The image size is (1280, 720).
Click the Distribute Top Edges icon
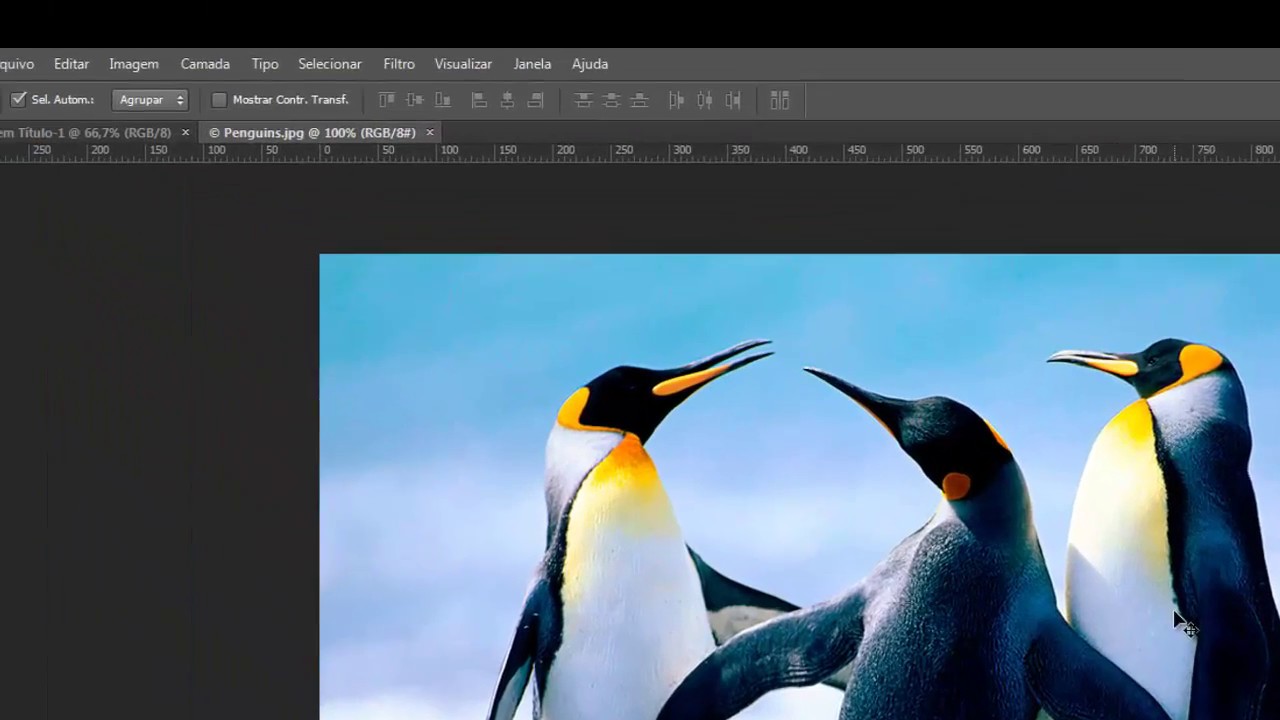(x=583, y=100)
